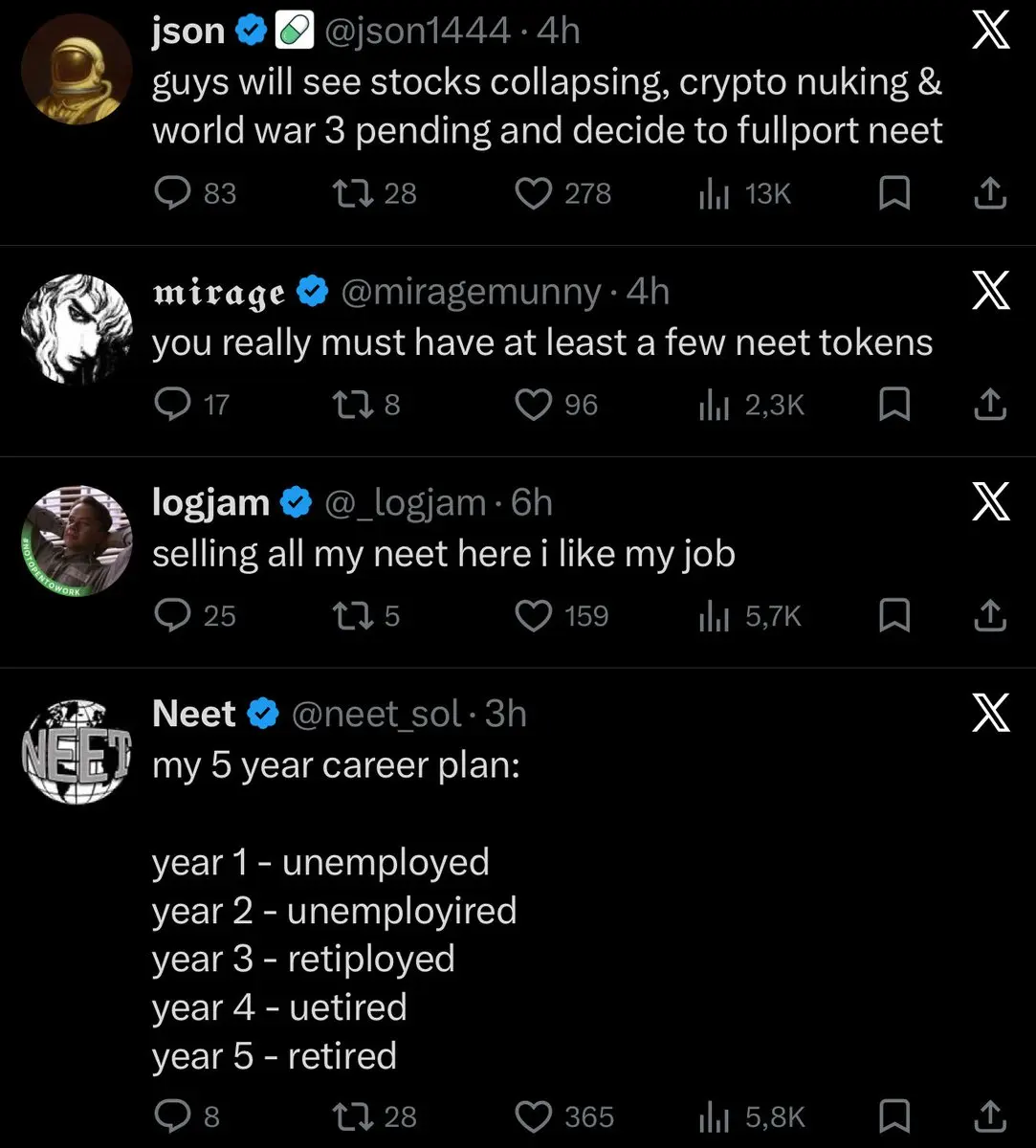Reply to json's stocks collapsing tweet
Screen dimensions: 1036x1148
[173, 194]
